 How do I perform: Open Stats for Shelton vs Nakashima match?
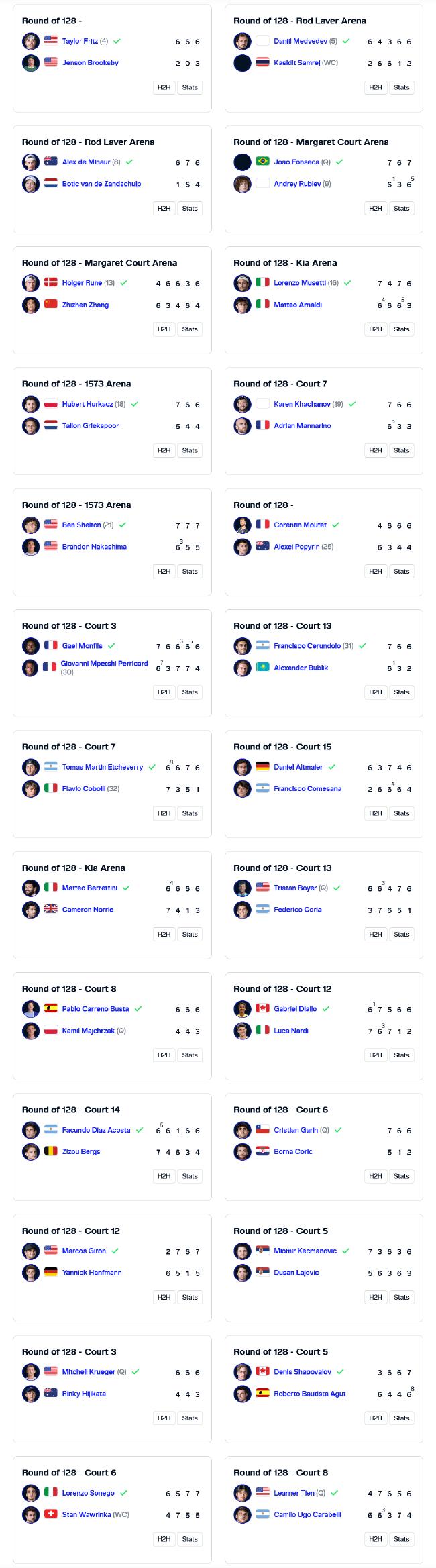(x=190, y=572)
